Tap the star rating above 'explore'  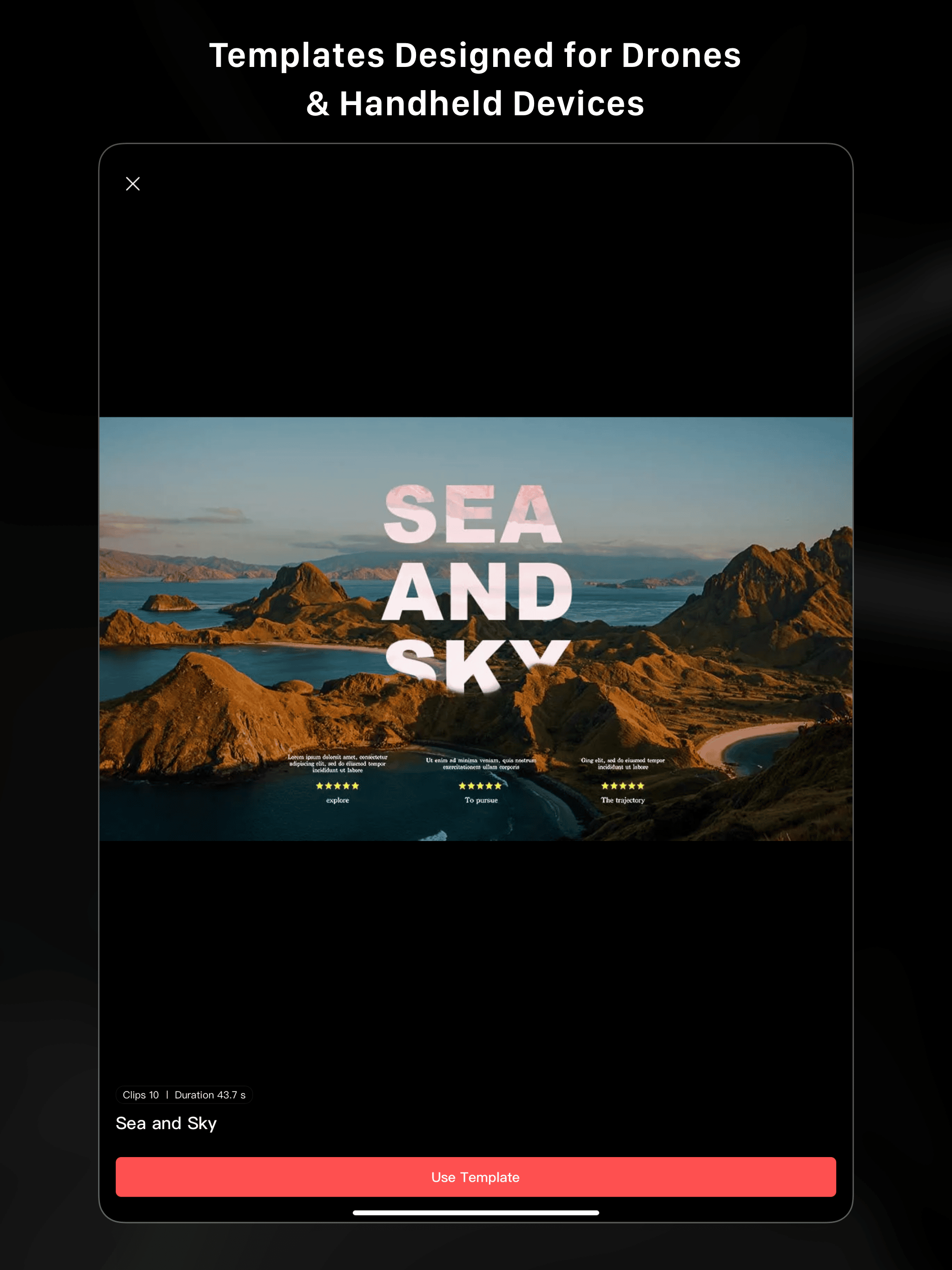pos(337,786)
